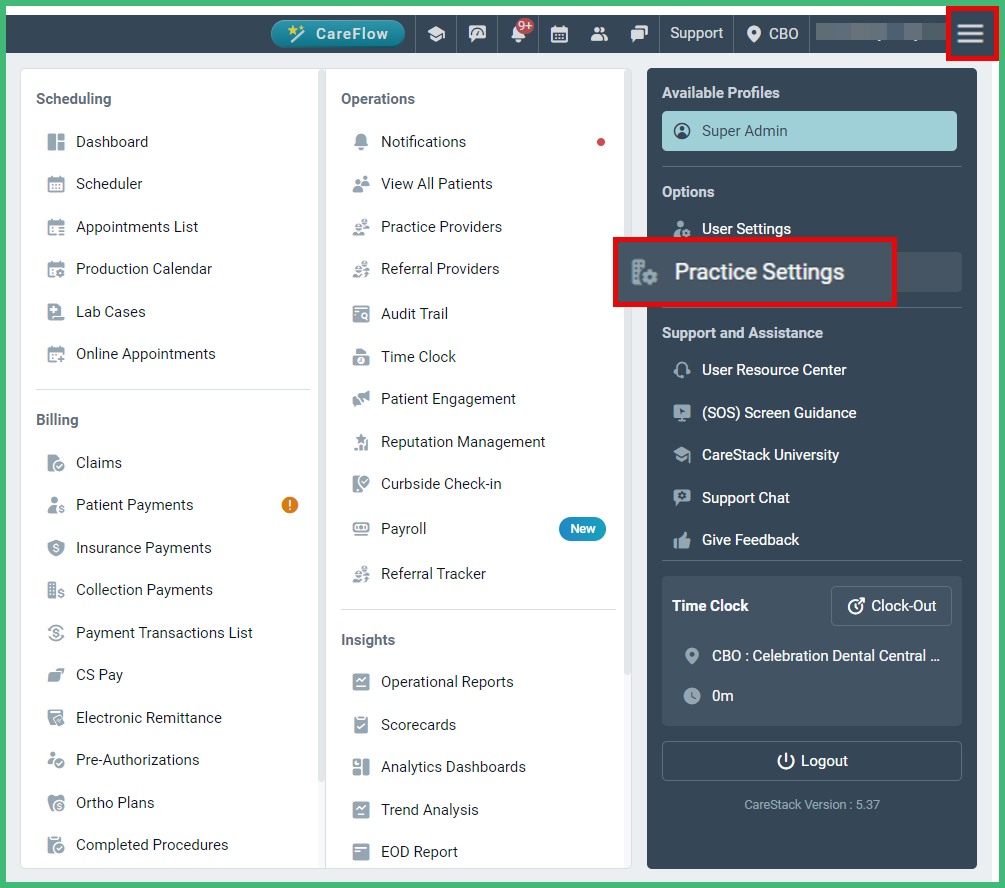1005x888 pixels.
Task: Open Practice Providers
Action: click(441, 227)
